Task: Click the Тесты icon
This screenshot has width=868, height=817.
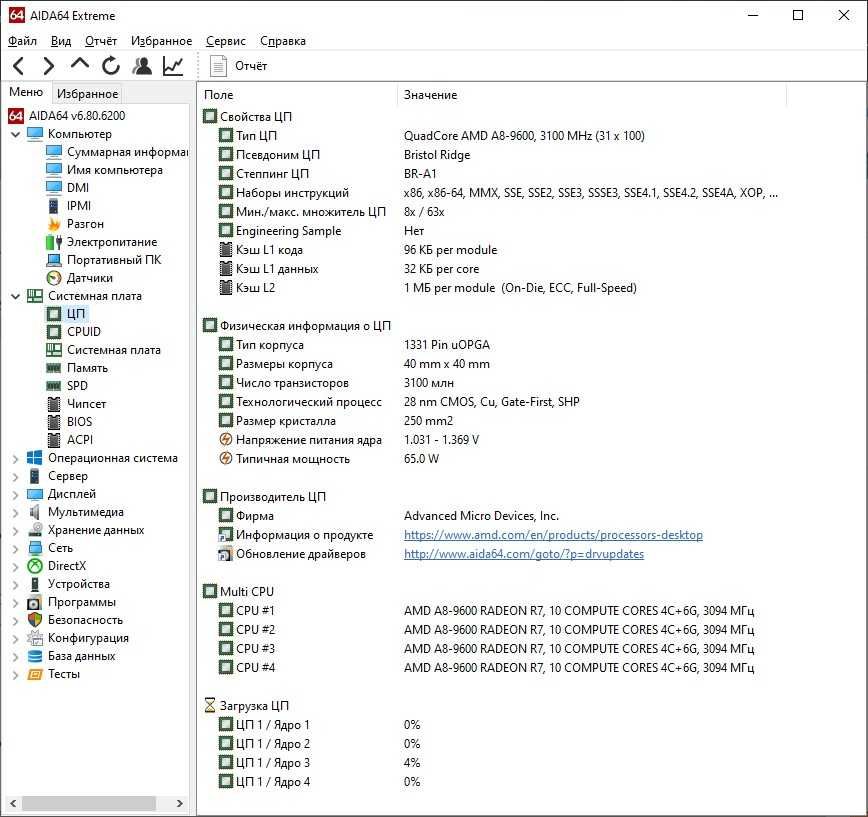Action: 34,674
